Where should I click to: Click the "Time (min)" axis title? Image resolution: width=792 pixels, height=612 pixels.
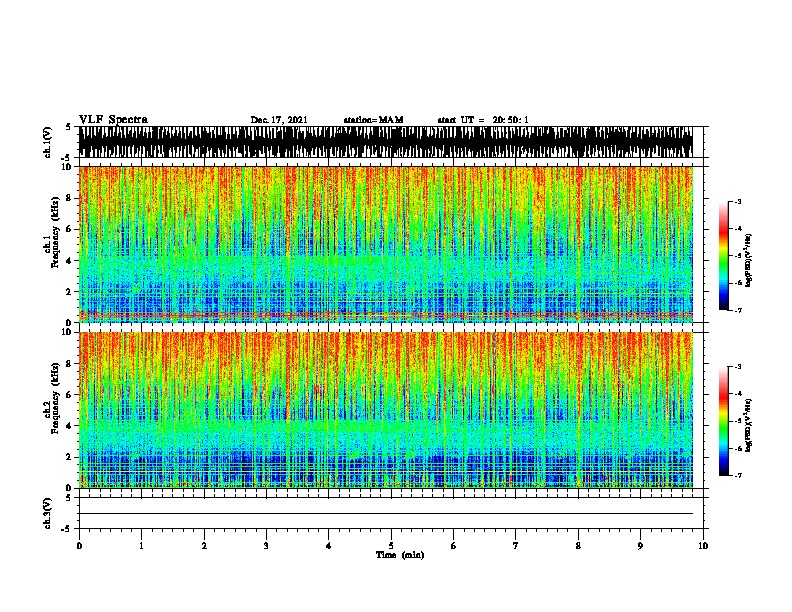(x=400, y=555)
